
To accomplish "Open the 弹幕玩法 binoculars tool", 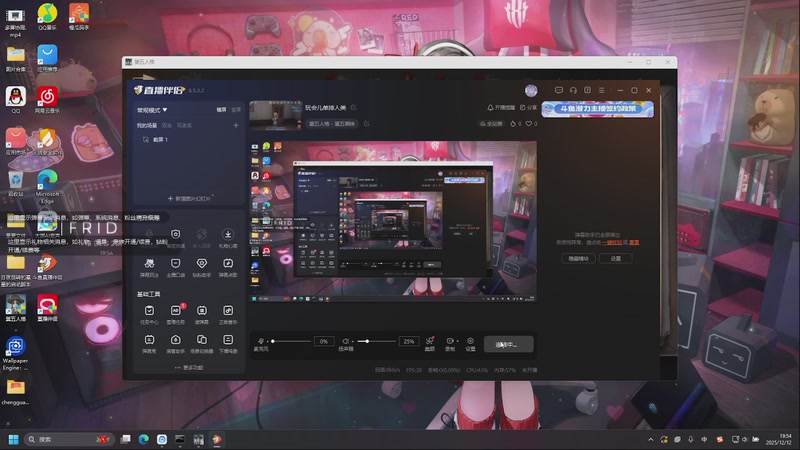I will tap(149, 267).
